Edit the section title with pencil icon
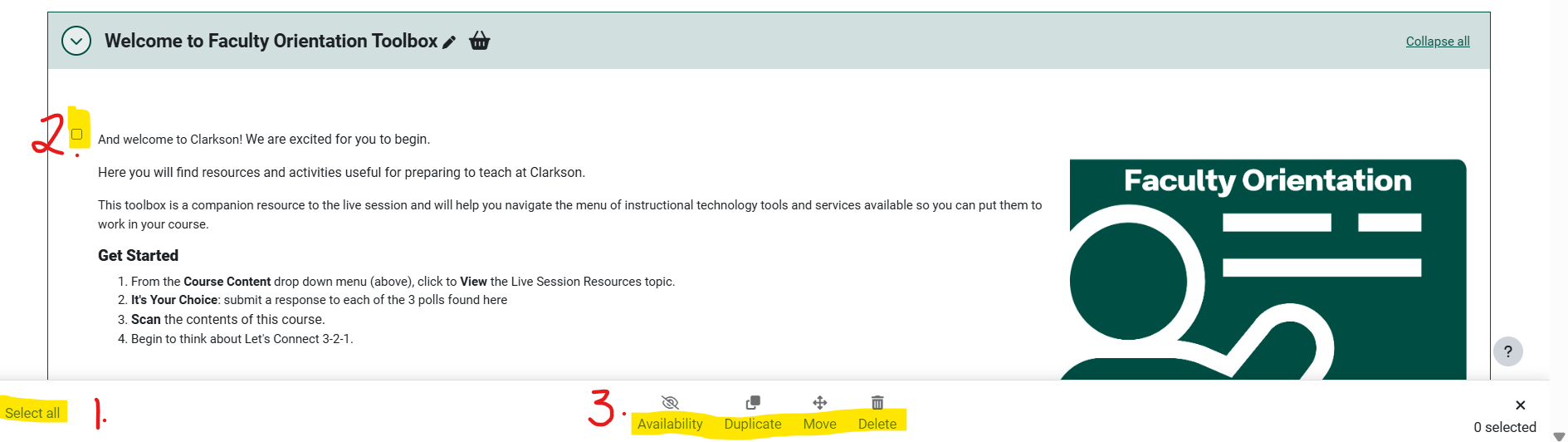 click(449, 42)
